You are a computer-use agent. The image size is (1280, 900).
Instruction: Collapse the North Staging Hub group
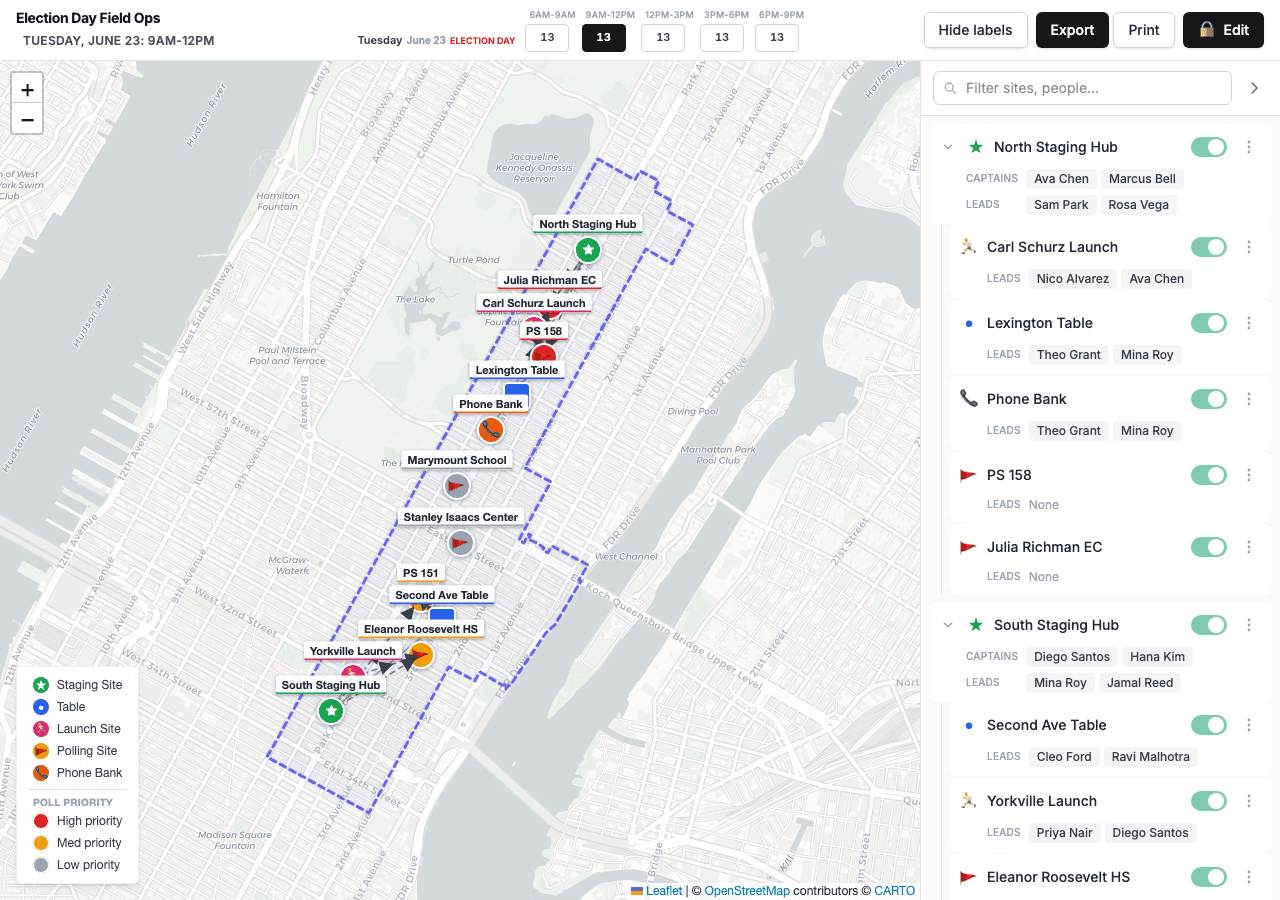pos(948,147)
